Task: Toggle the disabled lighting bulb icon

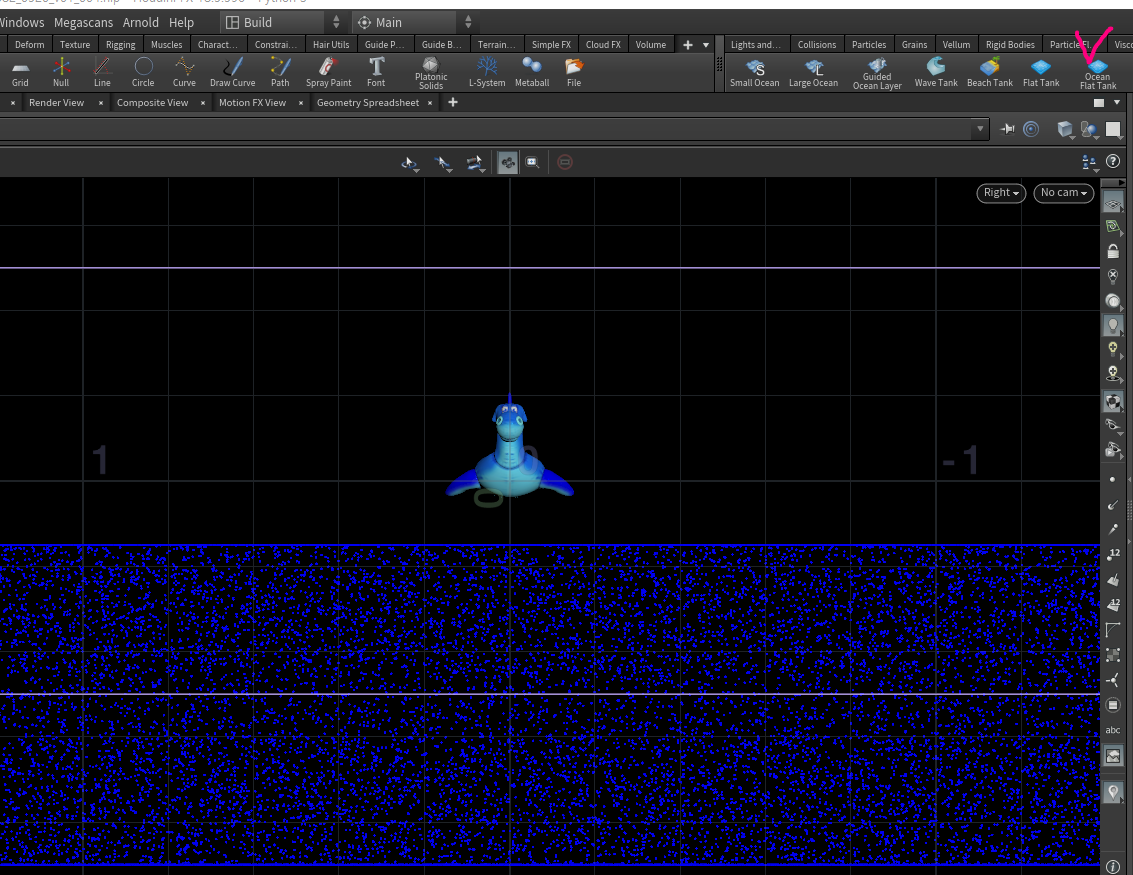Action: 1113,276
